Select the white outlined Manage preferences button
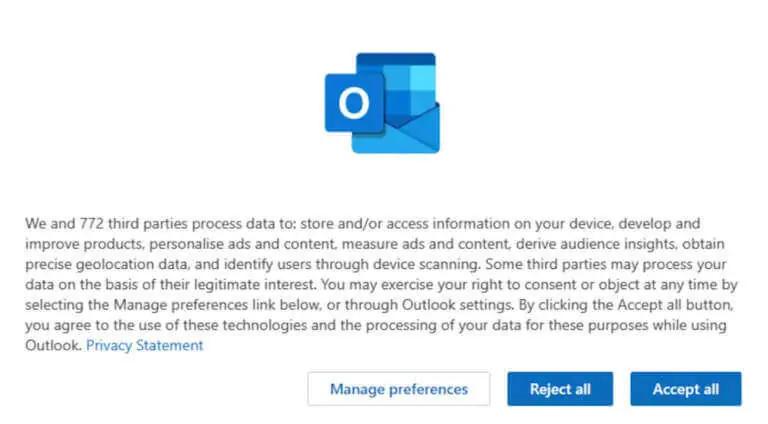 coord(399,389)
